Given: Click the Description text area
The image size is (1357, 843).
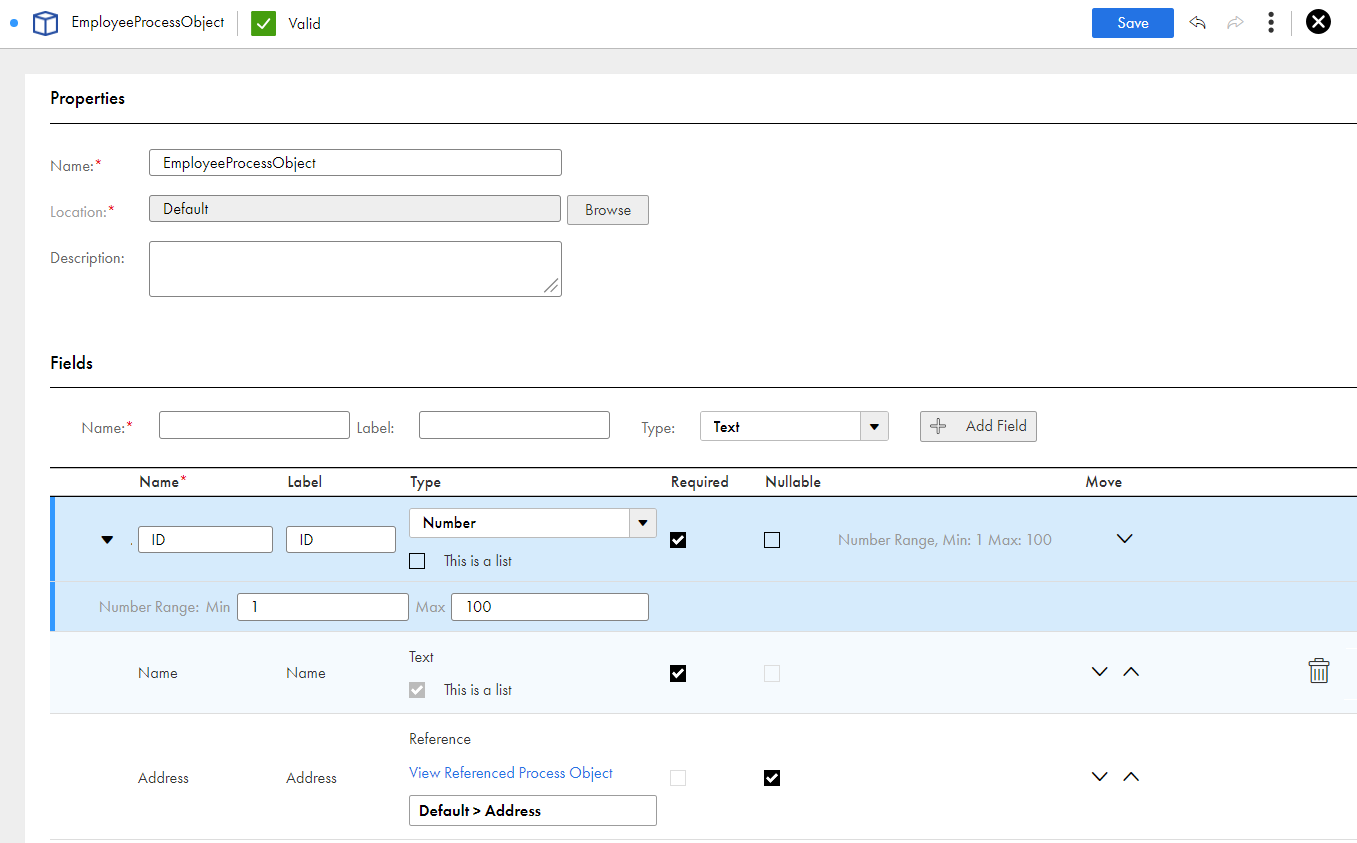Looking at the screenshot, I should pyautogui.click(x=355, y=269).
